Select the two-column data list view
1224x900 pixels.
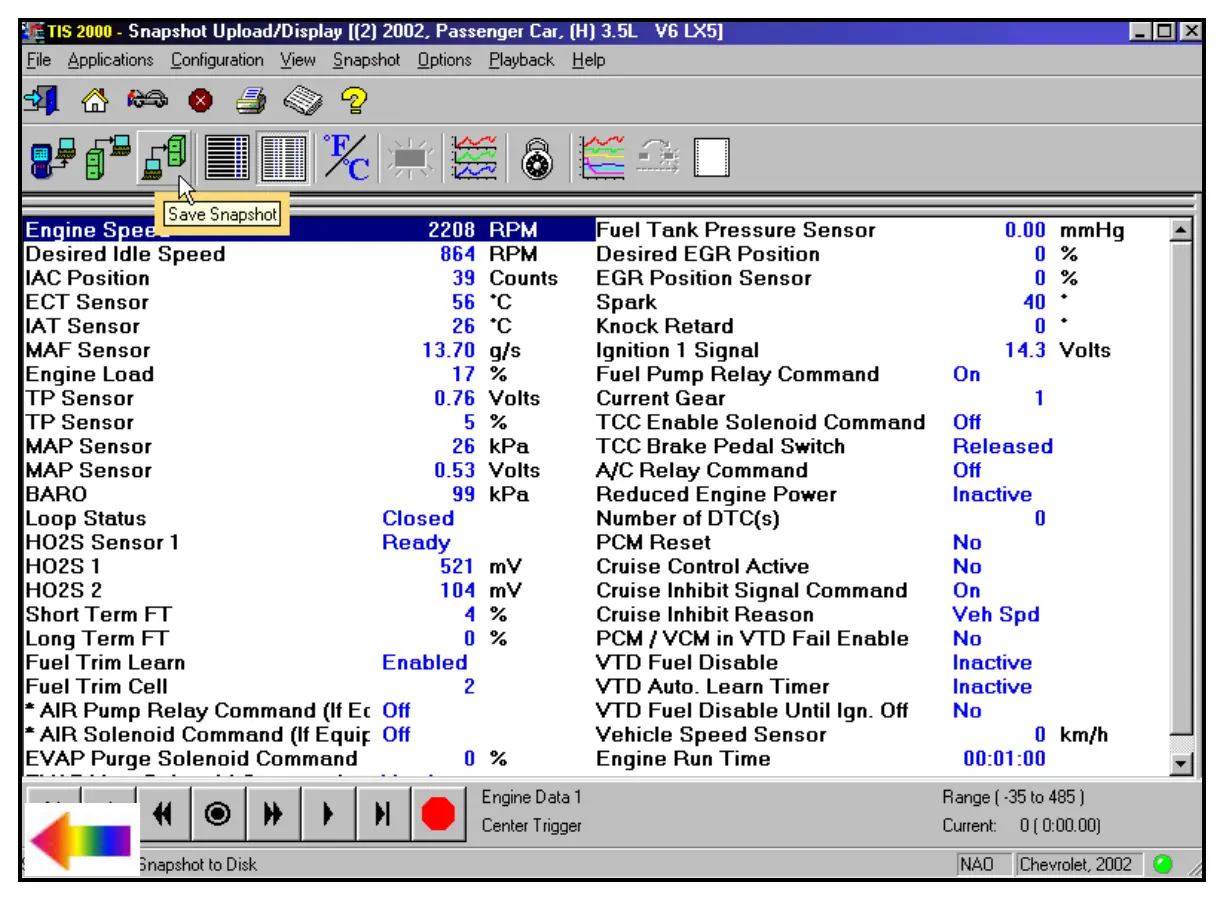(283, 158)
